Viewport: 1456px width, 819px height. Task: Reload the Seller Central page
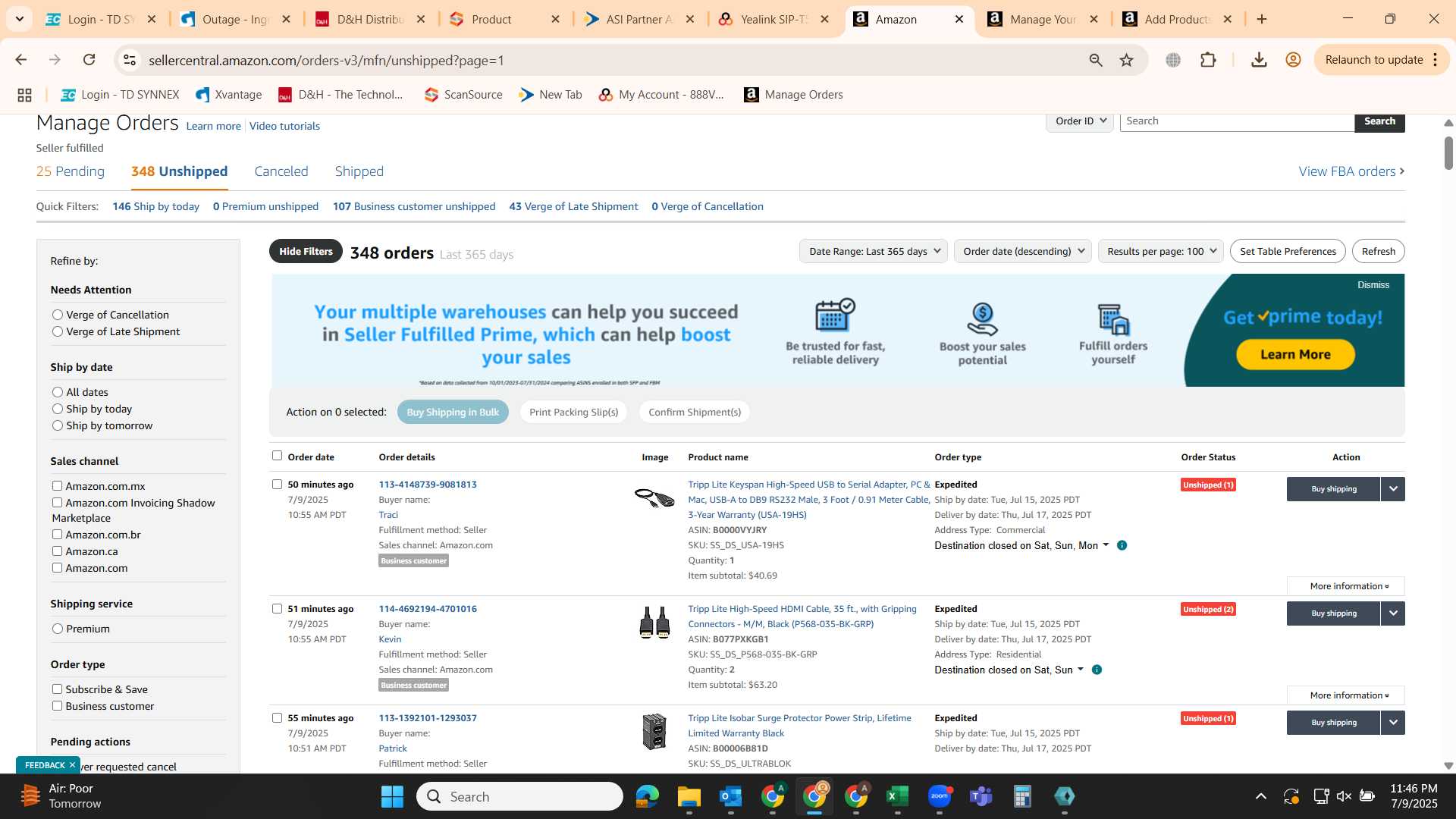89,60
